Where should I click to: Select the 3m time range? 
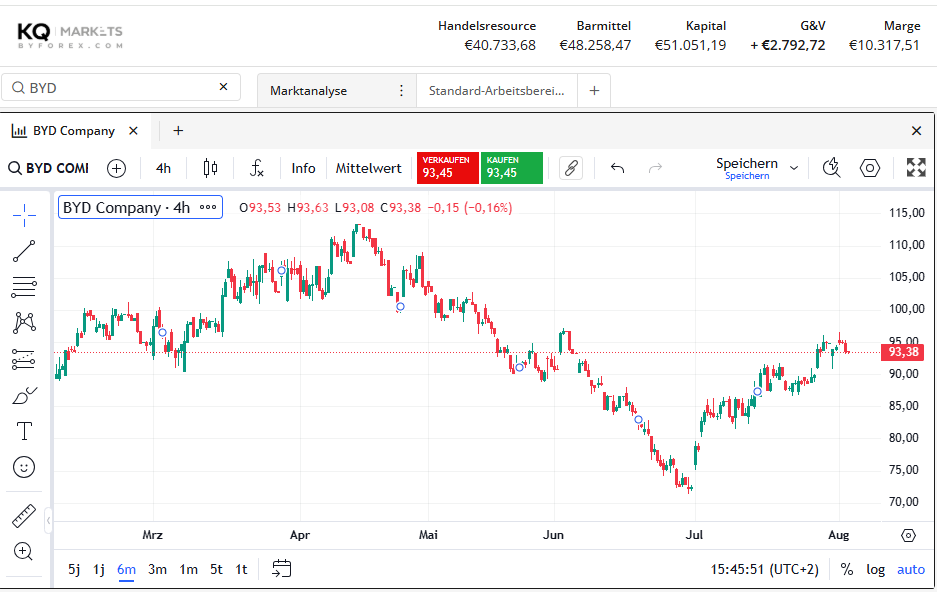(157, 569)
